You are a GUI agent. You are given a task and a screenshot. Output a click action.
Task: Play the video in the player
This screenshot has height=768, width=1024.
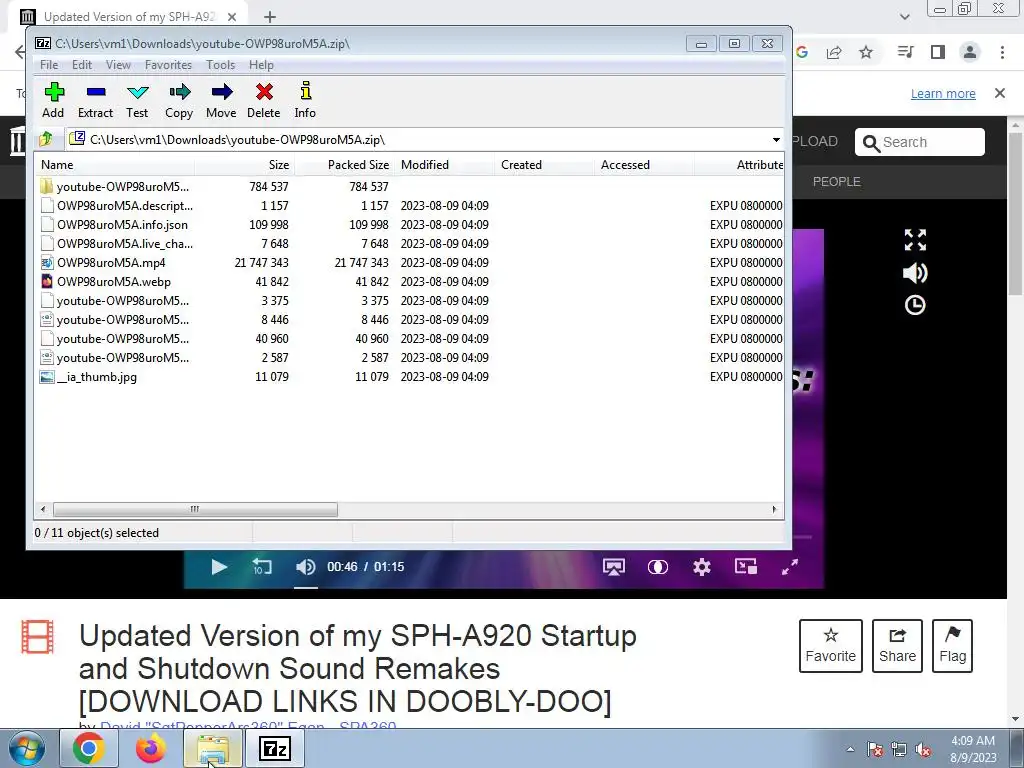point(219,567)
